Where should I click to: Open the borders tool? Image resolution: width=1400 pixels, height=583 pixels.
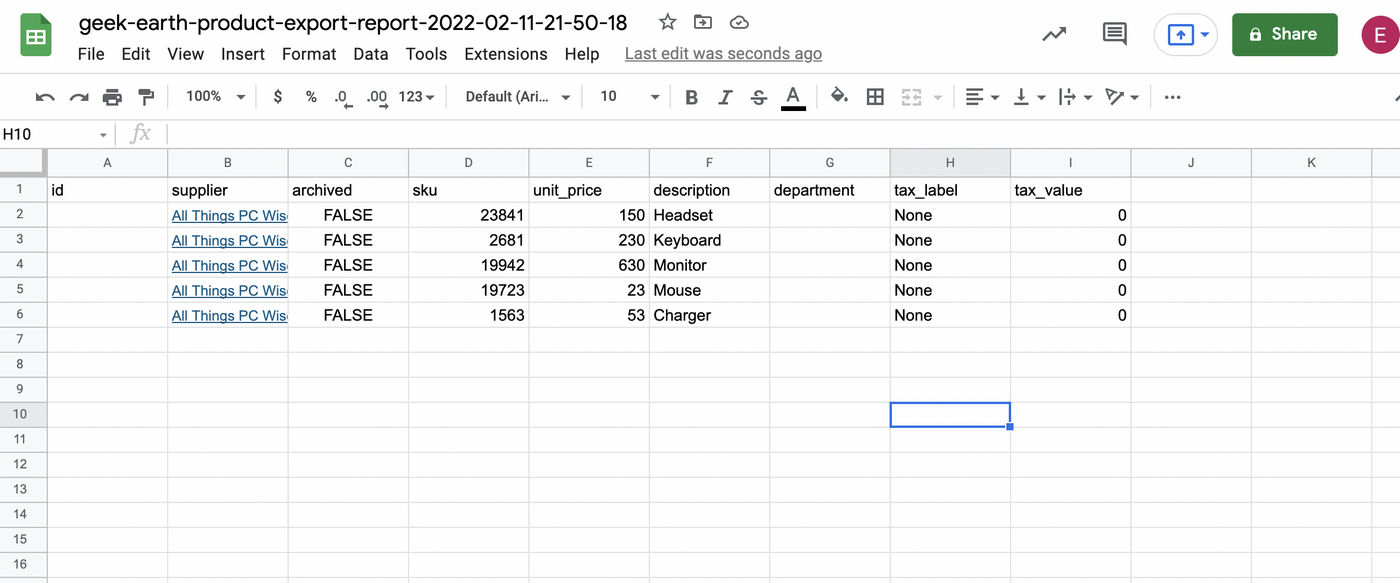pyautogui.click(x=875, y=97)
